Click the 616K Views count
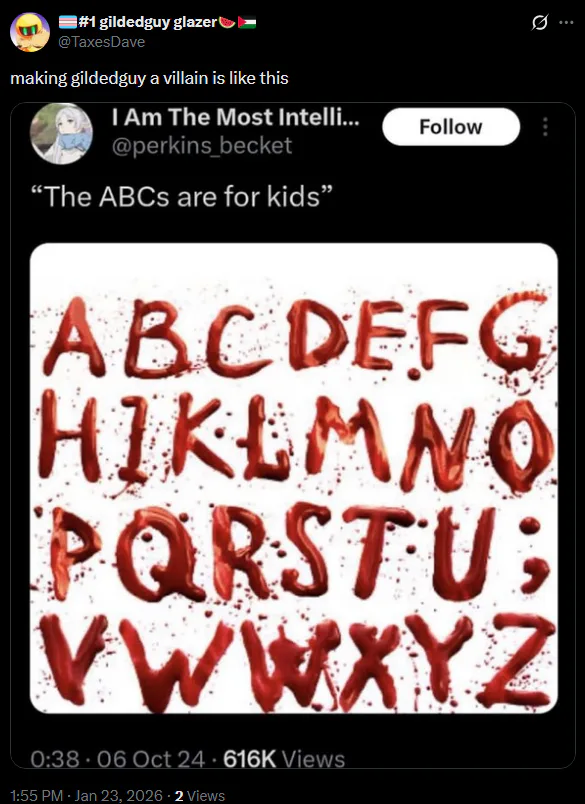The height and width of the screenshot is (804, 585). (284, 759)
